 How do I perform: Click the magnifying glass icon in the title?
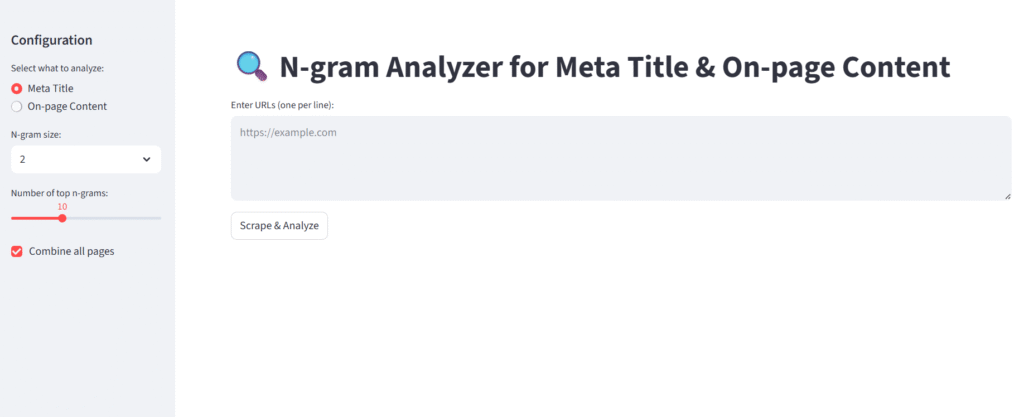tap(251, 66)
